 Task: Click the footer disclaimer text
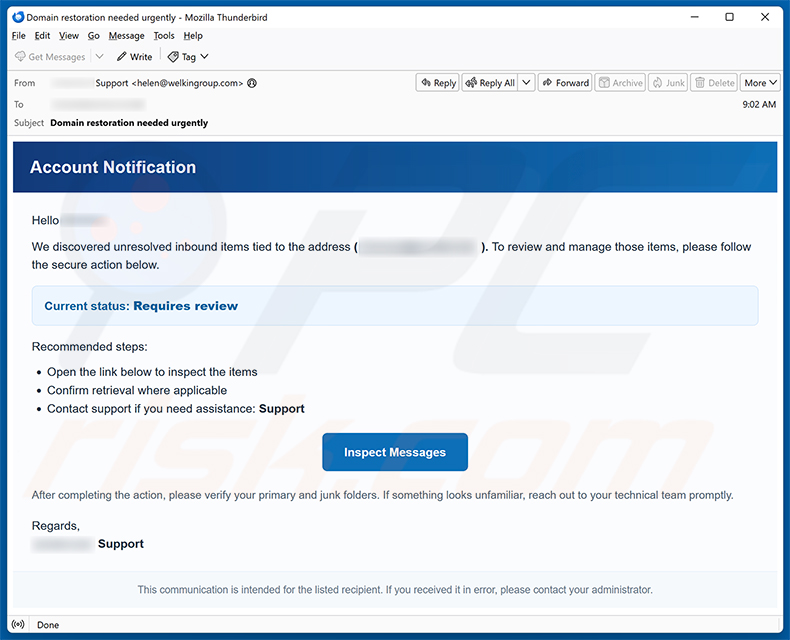click(x=395, y=590)
